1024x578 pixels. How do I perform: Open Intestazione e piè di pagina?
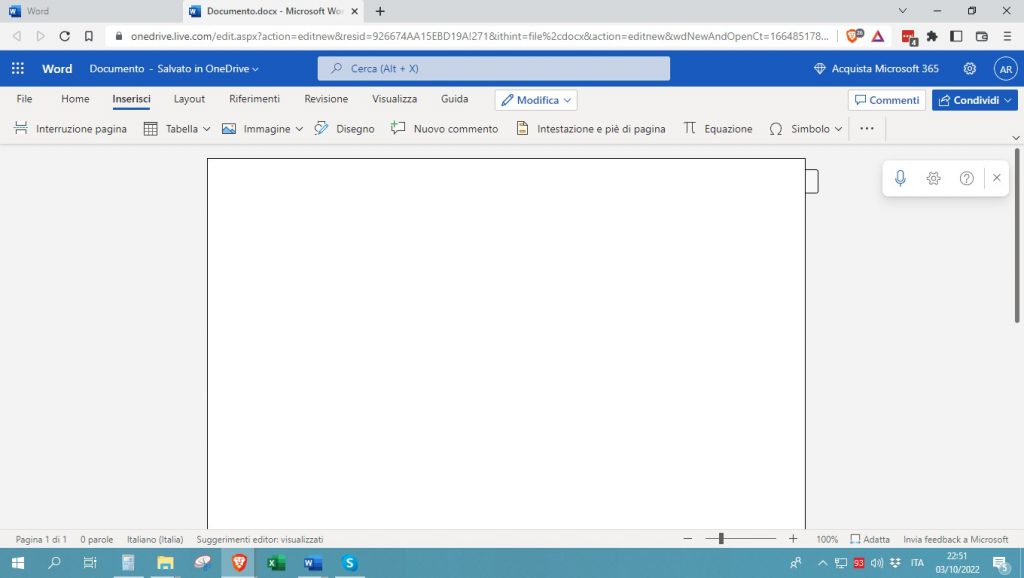pos(590,129)
